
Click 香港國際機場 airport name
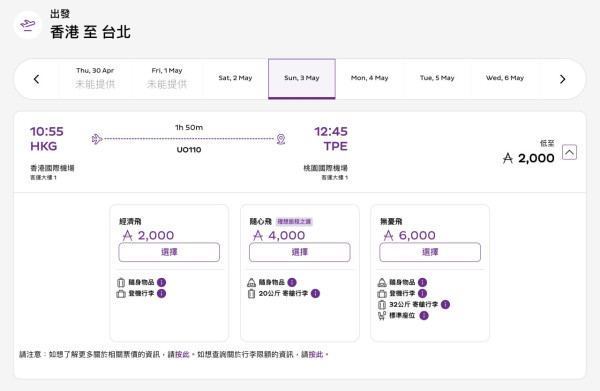pyautogui.click(x=52, y=168)
